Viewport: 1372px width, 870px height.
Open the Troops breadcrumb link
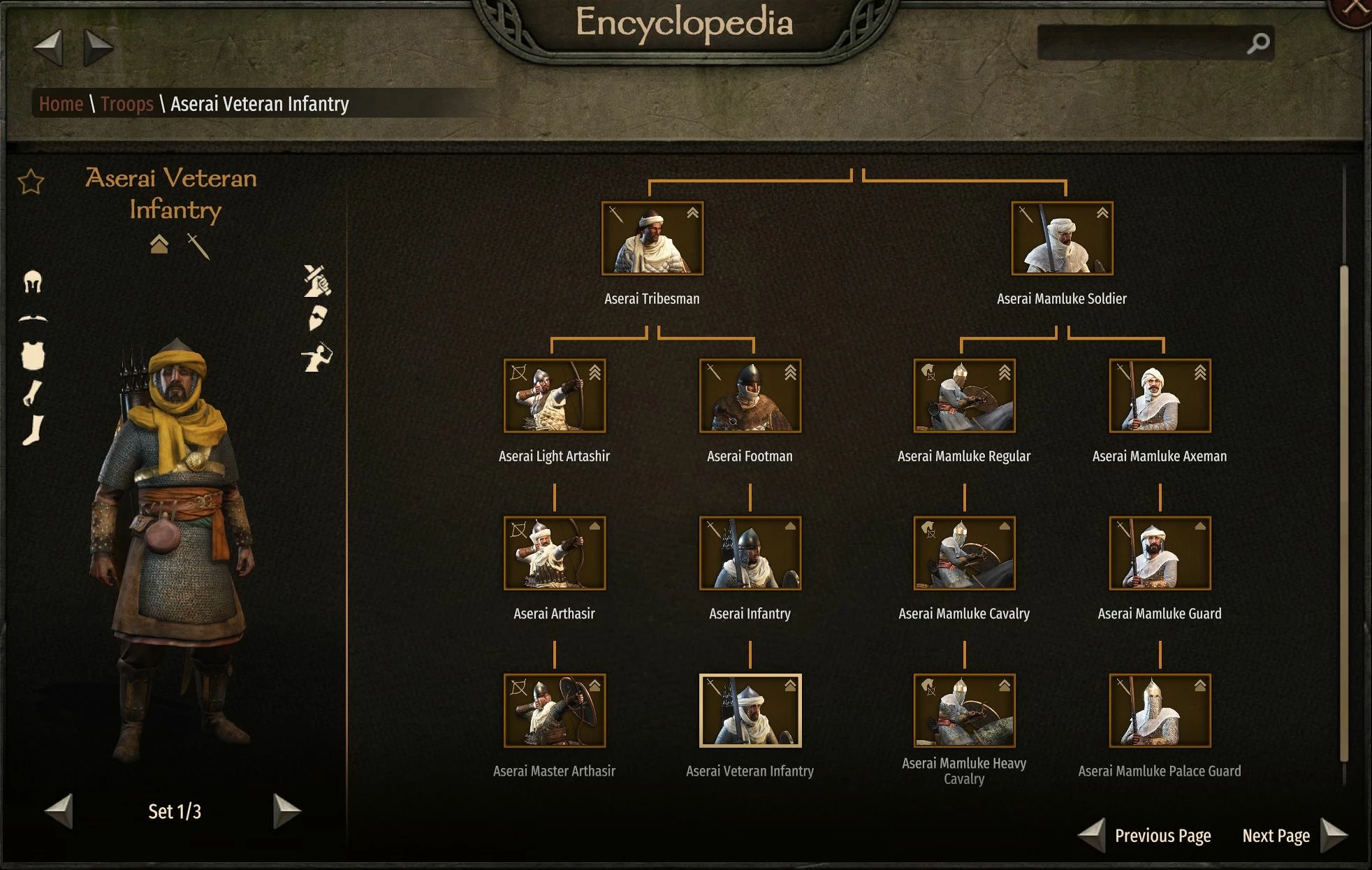click(126, 104)
